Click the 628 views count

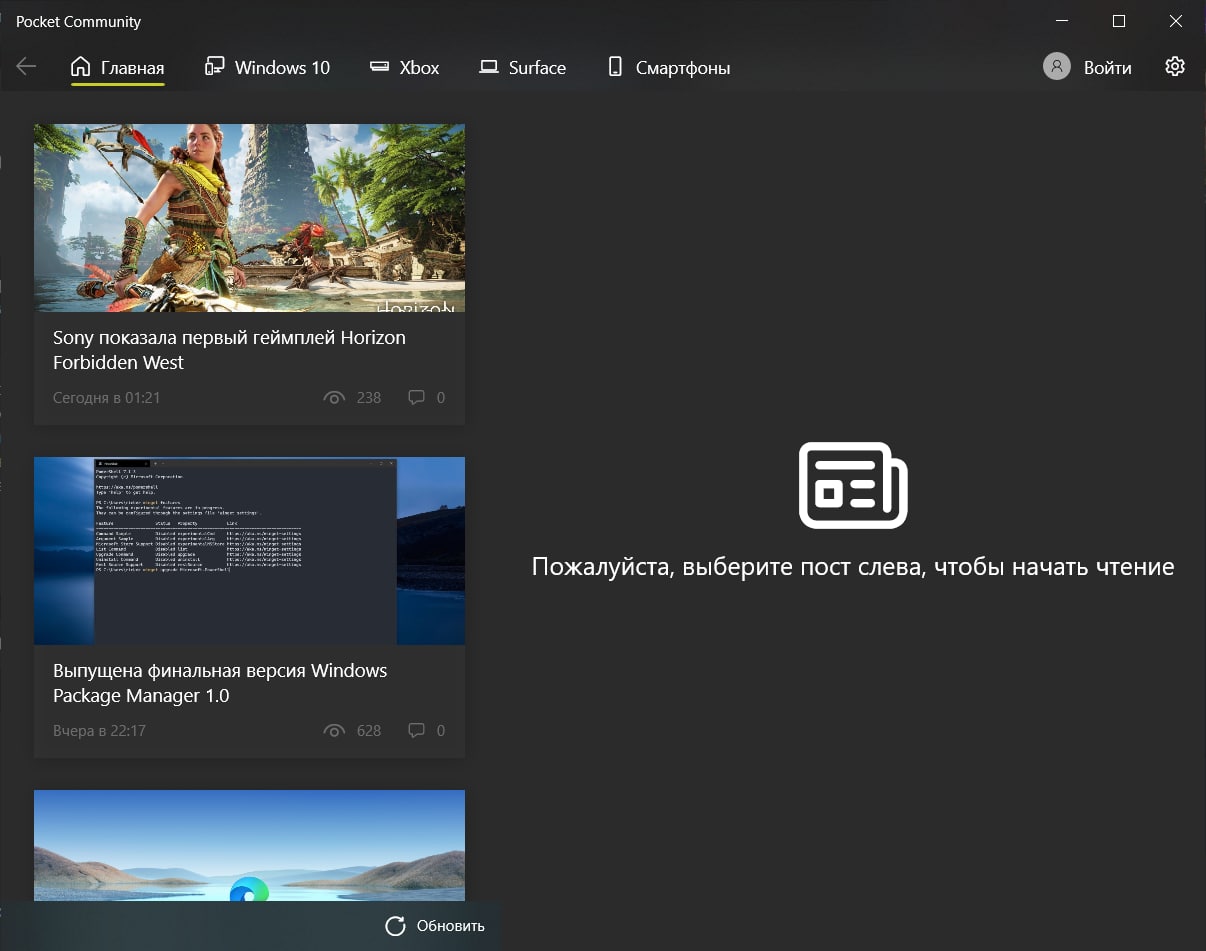369,730
